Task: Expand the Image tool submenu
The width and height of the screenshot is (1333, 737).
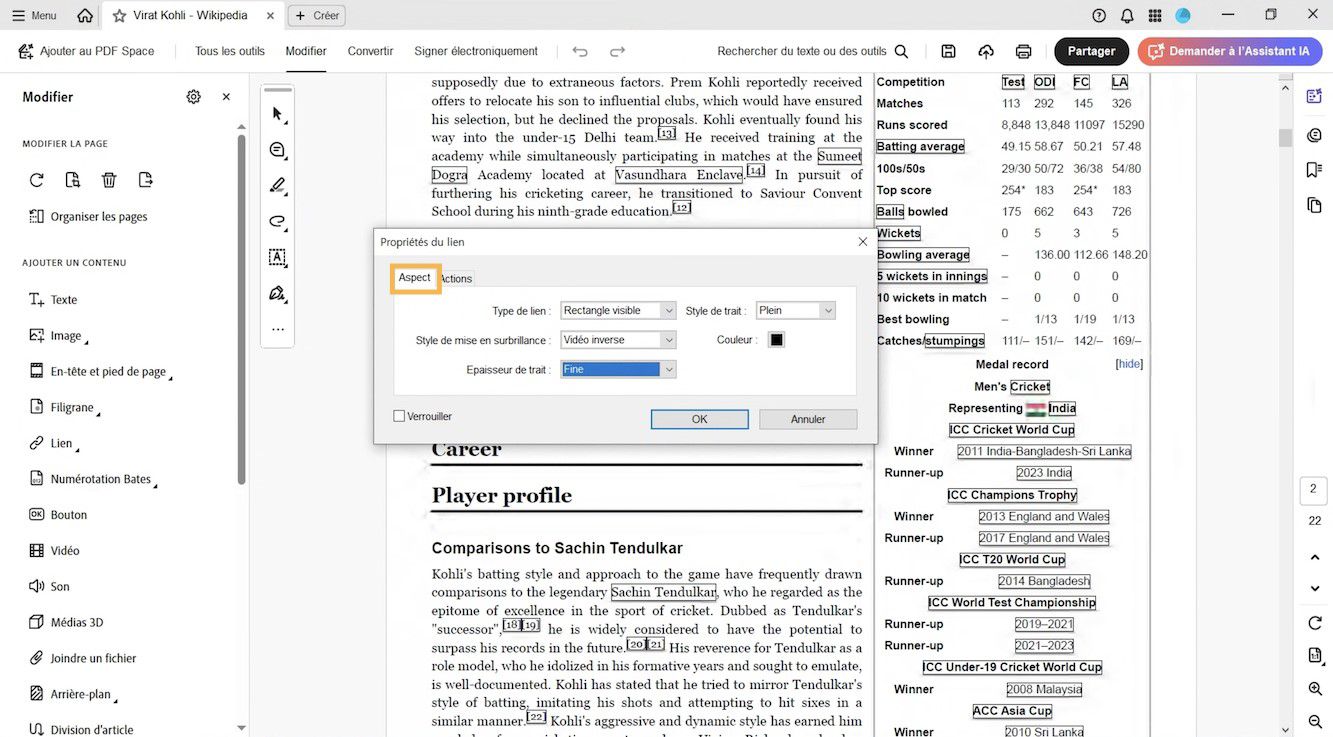Action: [86, 341]
